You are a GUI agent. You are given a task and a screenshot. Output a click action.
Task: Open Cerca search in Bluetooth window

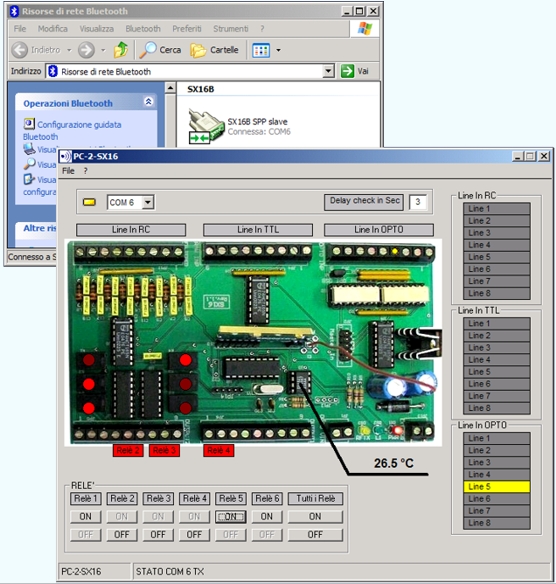pos(160,50)
